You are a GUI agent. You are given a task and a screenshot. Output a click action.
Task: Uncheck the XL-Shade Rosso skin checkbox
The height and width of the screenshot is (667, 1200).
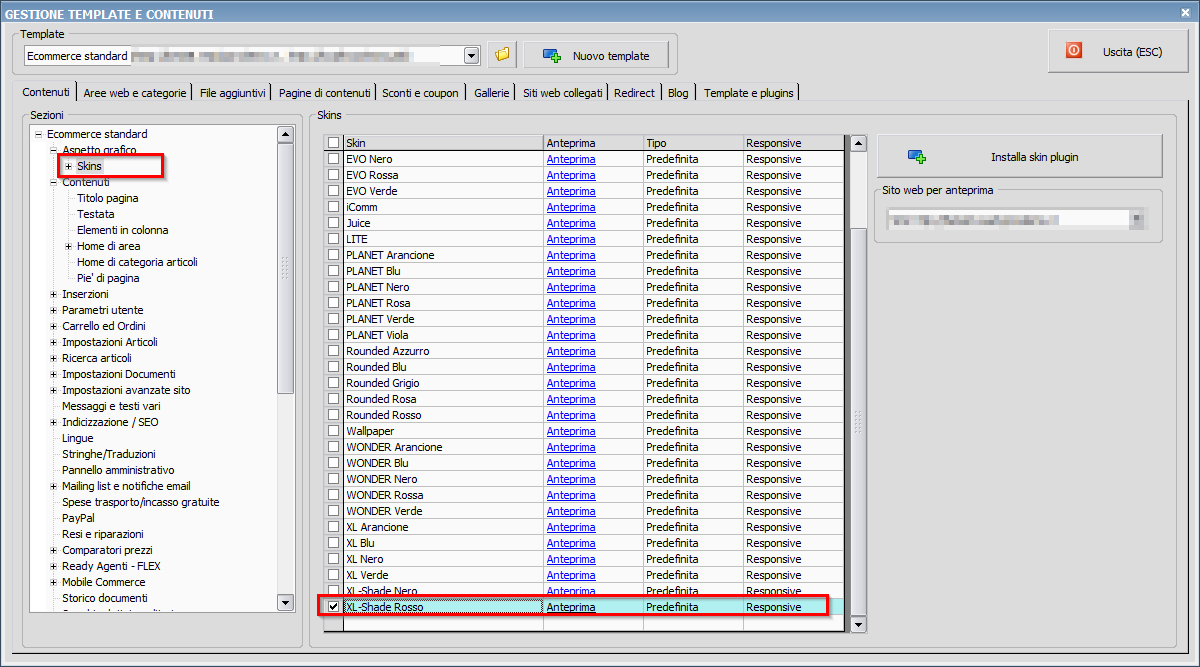334,607
